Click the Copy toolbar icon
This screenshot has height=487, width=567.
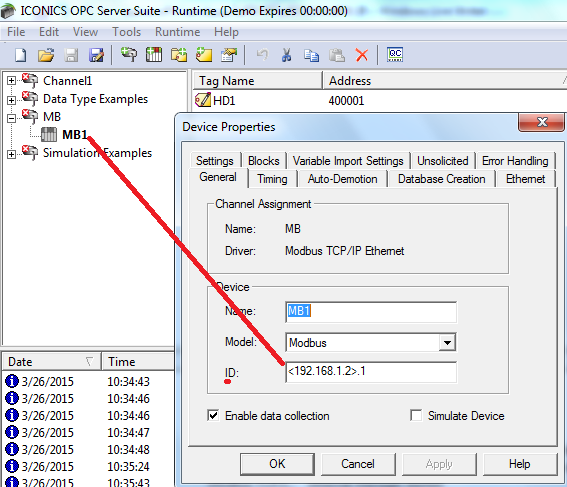tap(311, 55)
